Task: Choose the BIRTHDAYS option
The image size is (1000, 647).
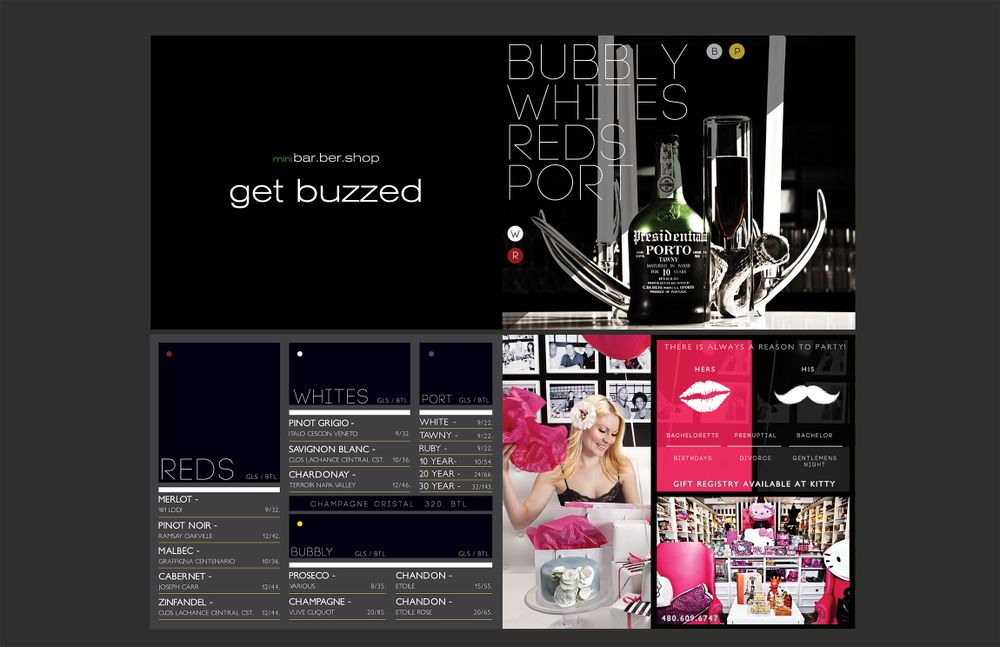Action: 693,458
